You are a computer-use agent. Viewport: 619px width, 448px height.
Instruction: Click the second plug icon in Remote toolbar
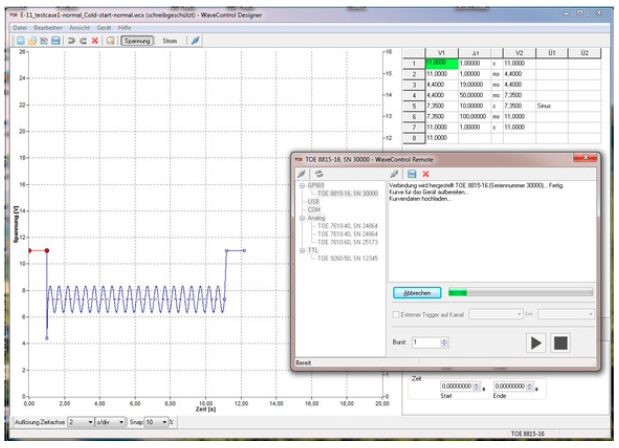(x=394, y=174)
